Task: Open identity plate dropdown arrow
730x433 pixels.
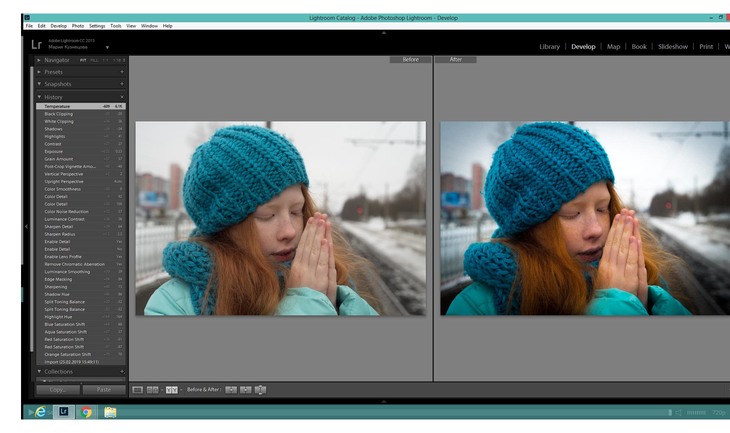Action: pyautogui.click(x=107, y=47)
